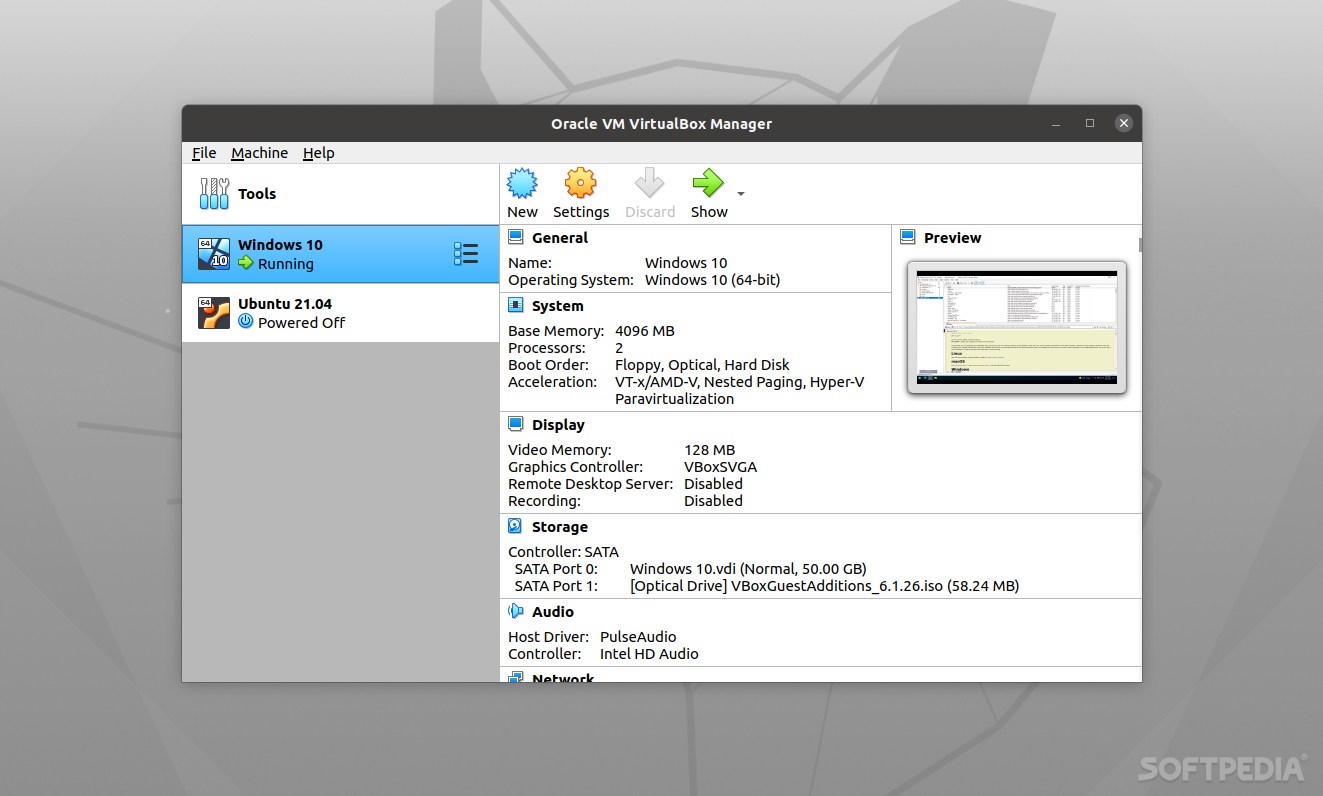Click the Storage section disk icon
The height and width of the screenshot is (796, 1323).
[x=516, y=526]
